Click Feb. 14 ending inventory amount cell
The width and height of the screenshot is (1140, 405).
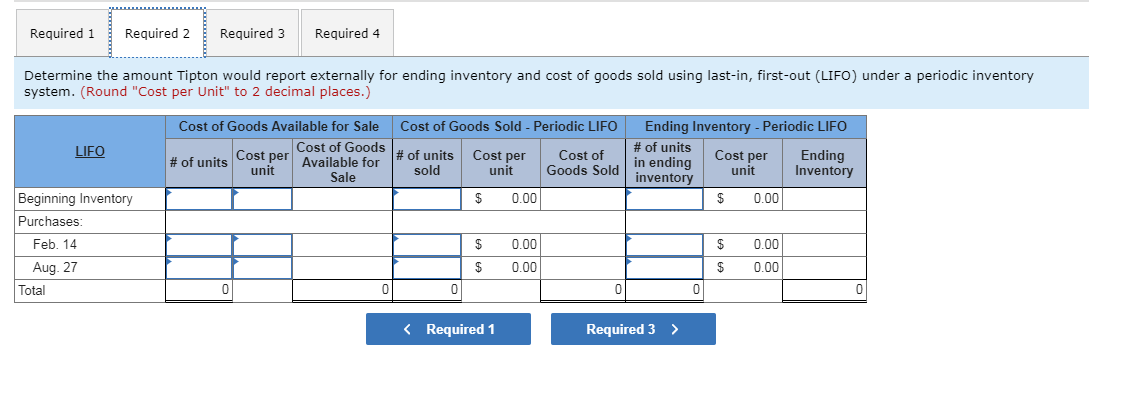pyautogui.click(x=824, y=245)
